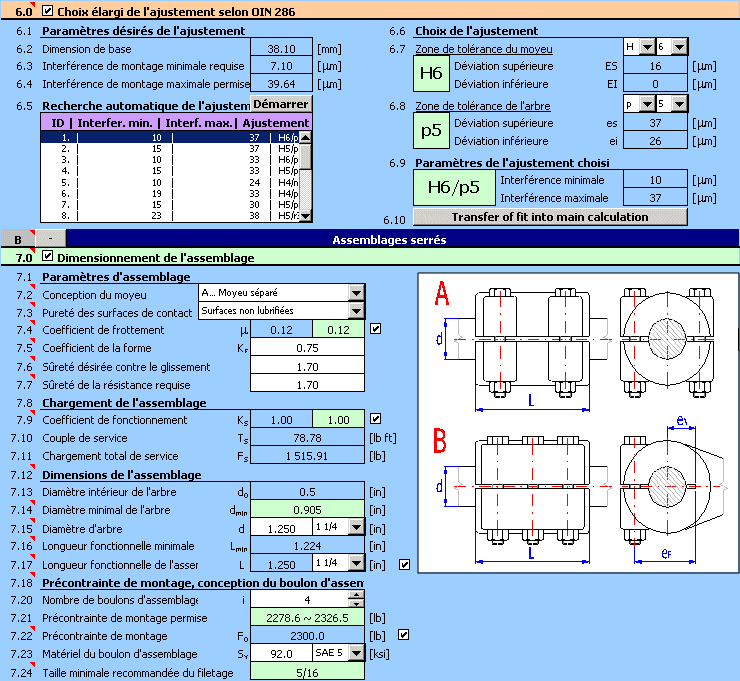Click Transfer of fit into main calculation
Screen dimensions: 740x681
(x=550, y=217)
